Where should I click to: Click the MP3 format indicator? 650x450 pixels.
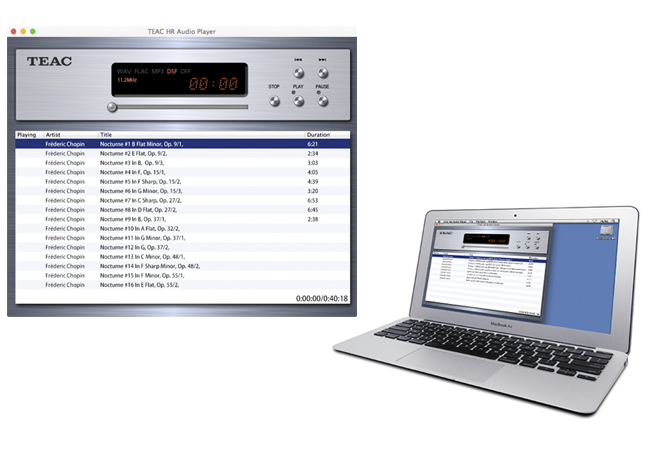pyautogui.click(x=158, y=71)
